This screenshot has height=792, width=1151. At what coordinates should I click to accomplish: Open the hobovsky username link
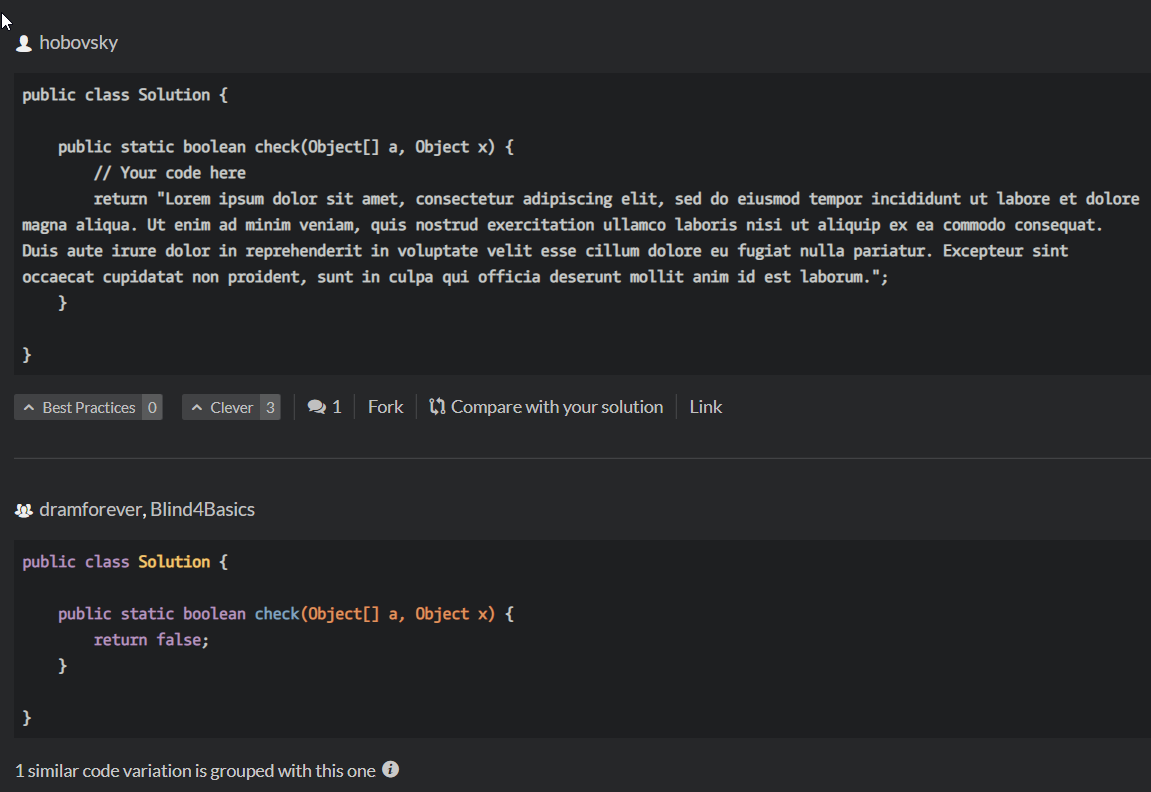[x=78, y=42]
